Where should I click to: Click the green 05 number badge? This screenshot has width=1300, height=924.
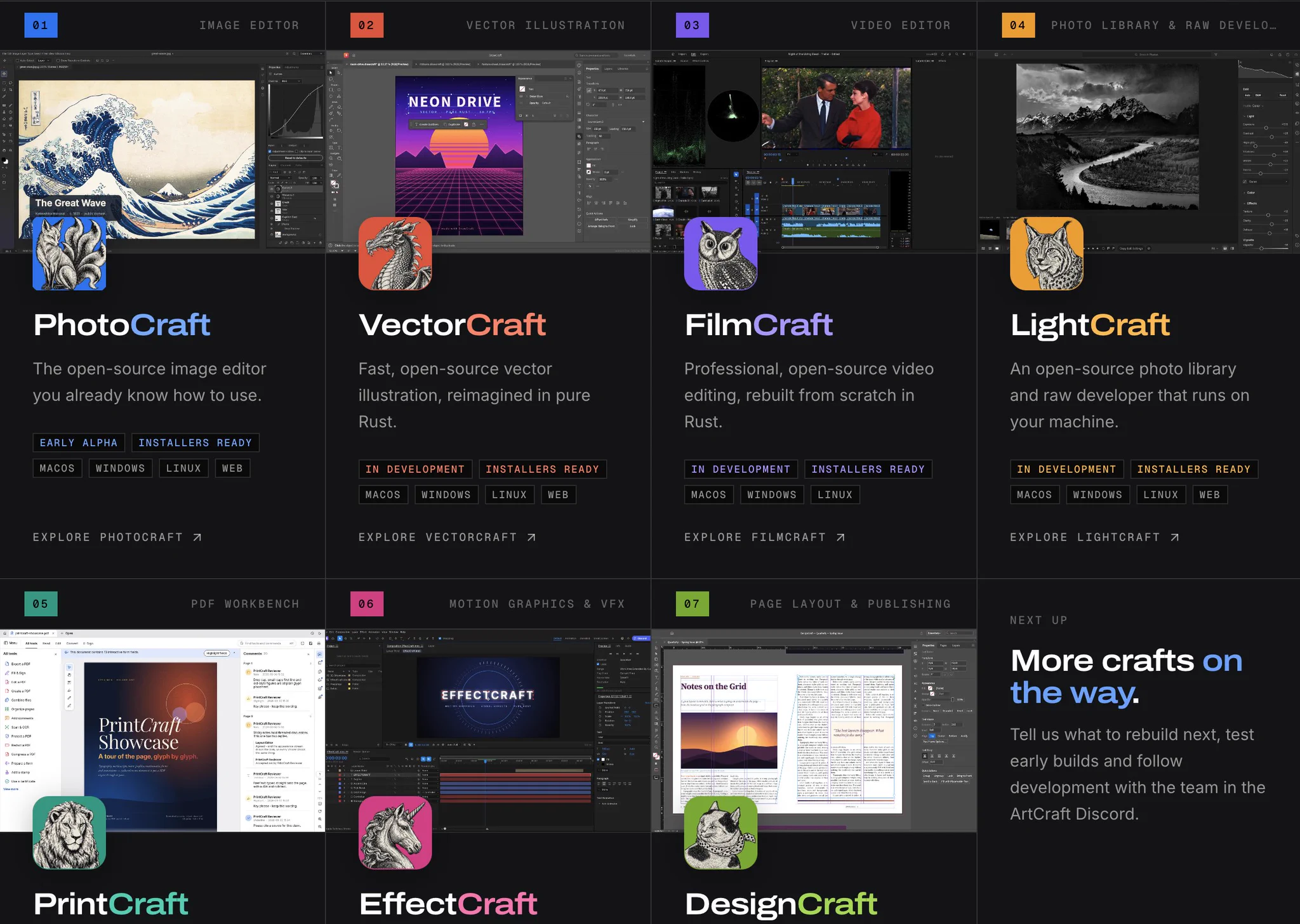(x=41, y=604)
